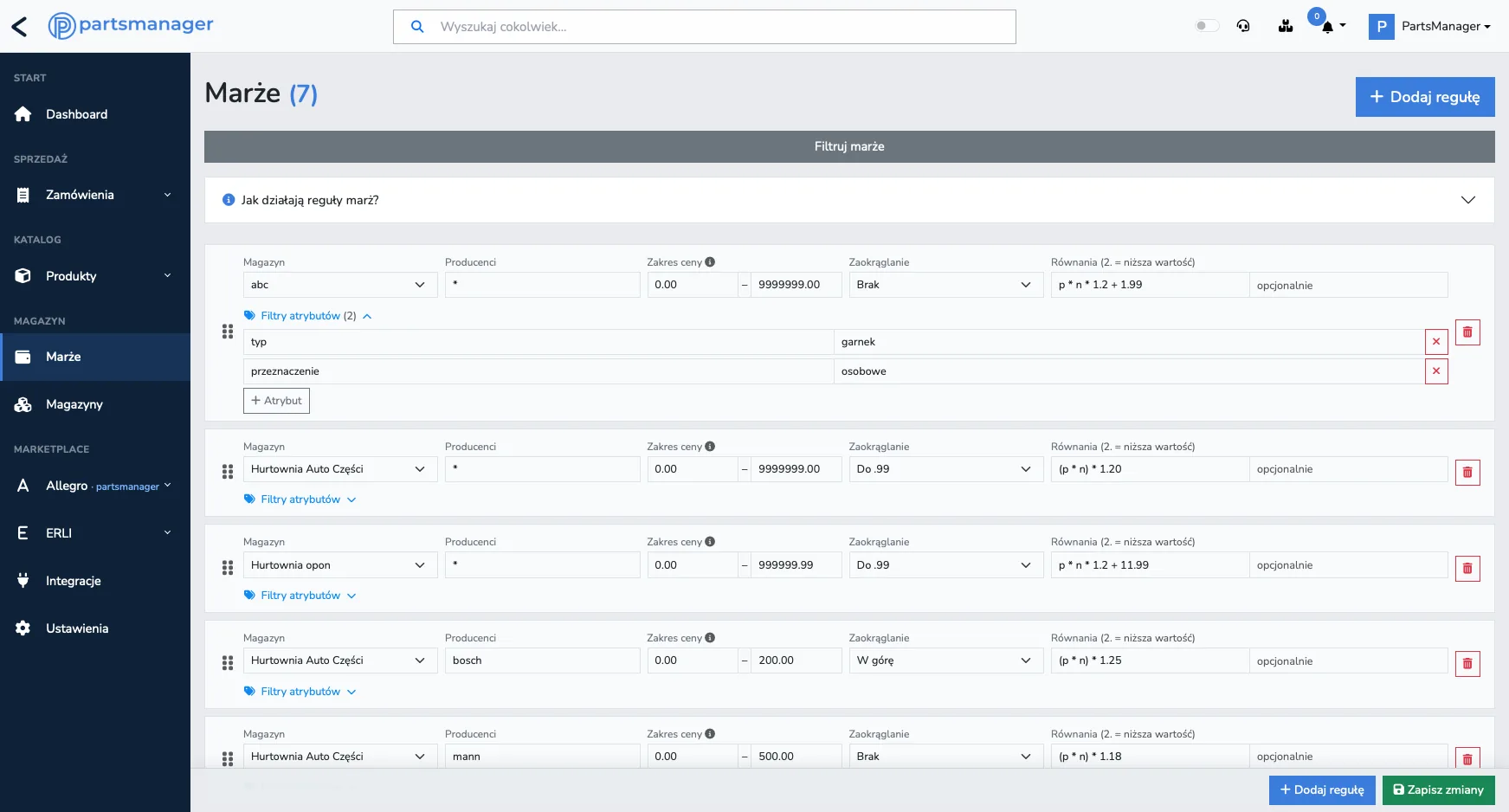Expand Allegro marketplace menu
Viewport: 1509px width, 812px height.
click(x=95, y=486)
